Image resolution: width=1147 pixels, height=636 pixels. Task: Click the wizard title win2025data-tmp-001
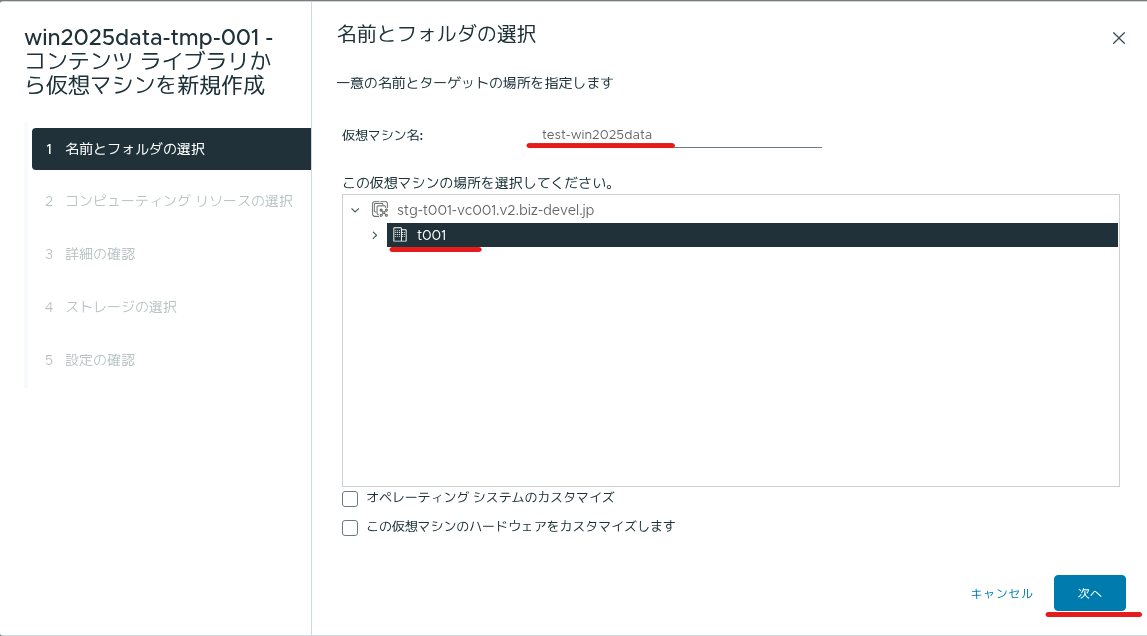pyautogui.click(x=148, y=61)
